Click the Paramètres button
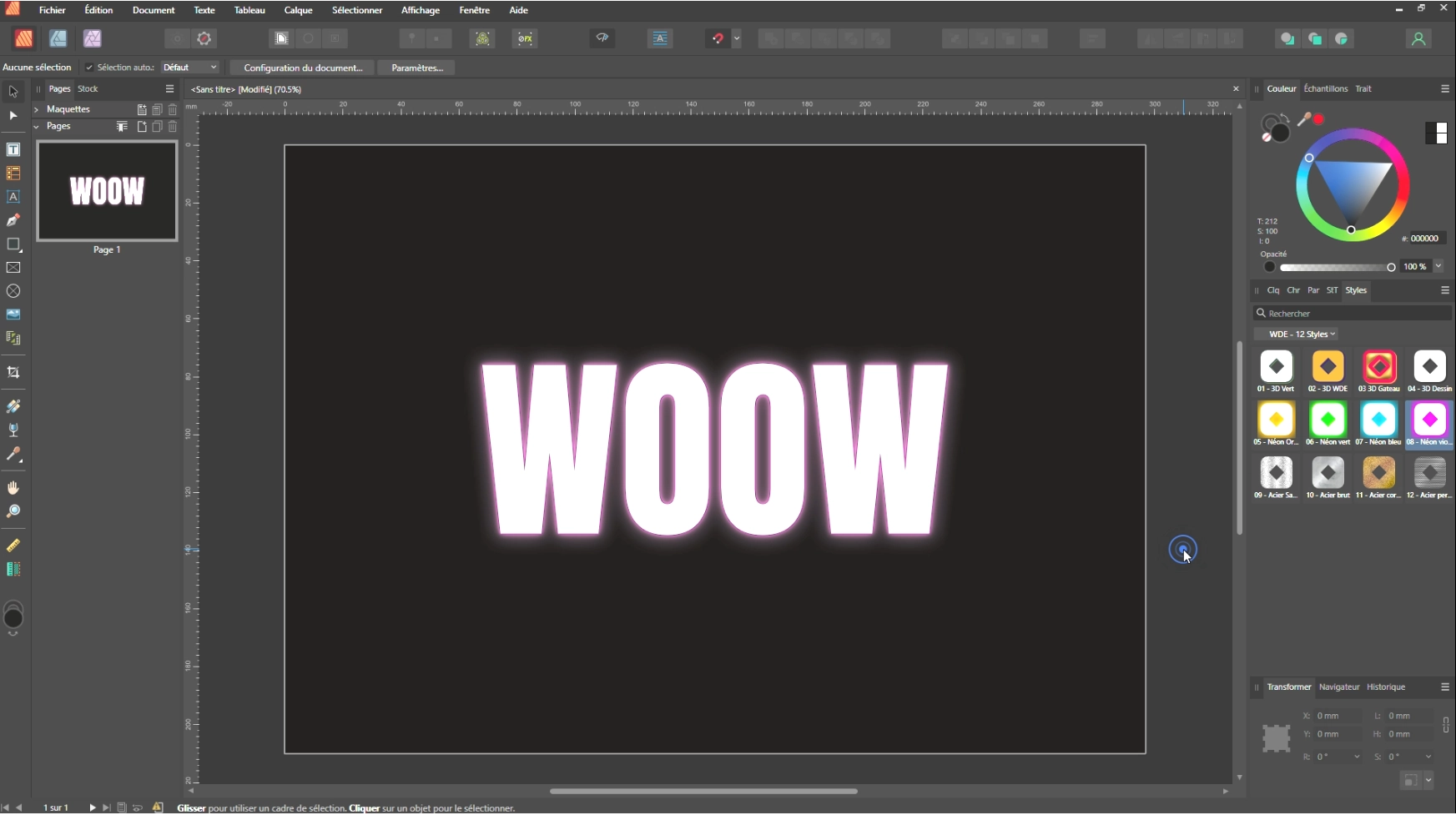This screenshot has width=1456, height=815. pyautogui.click(x=416, y=68)
